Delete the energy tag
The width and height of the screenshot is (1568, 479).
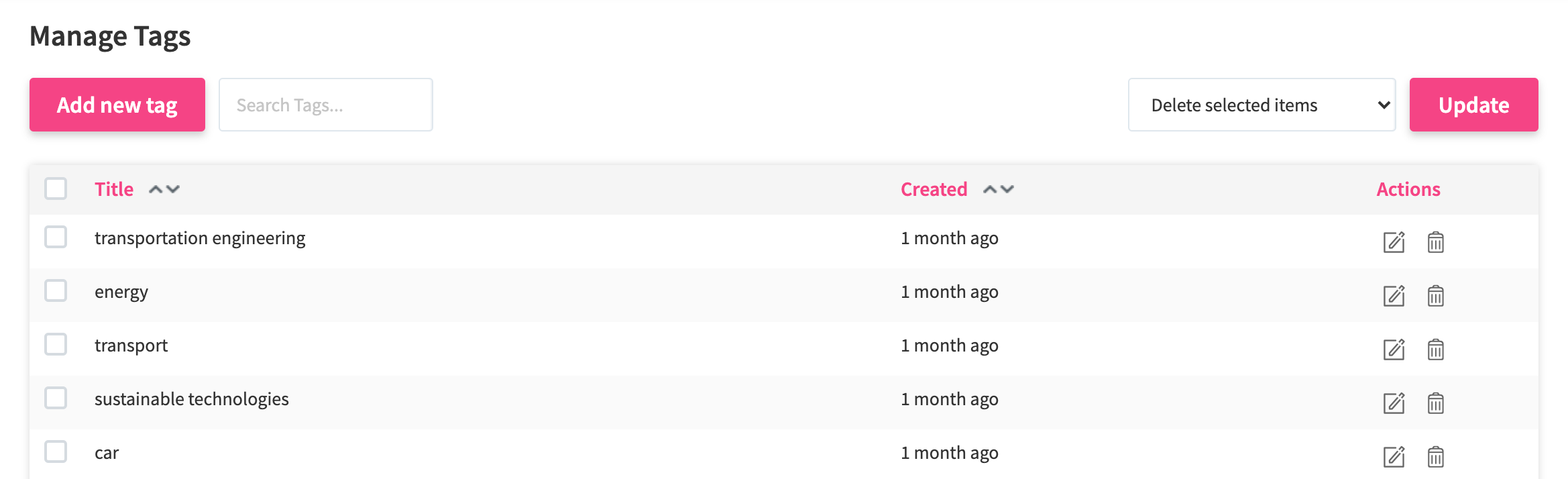(1435, 295)
